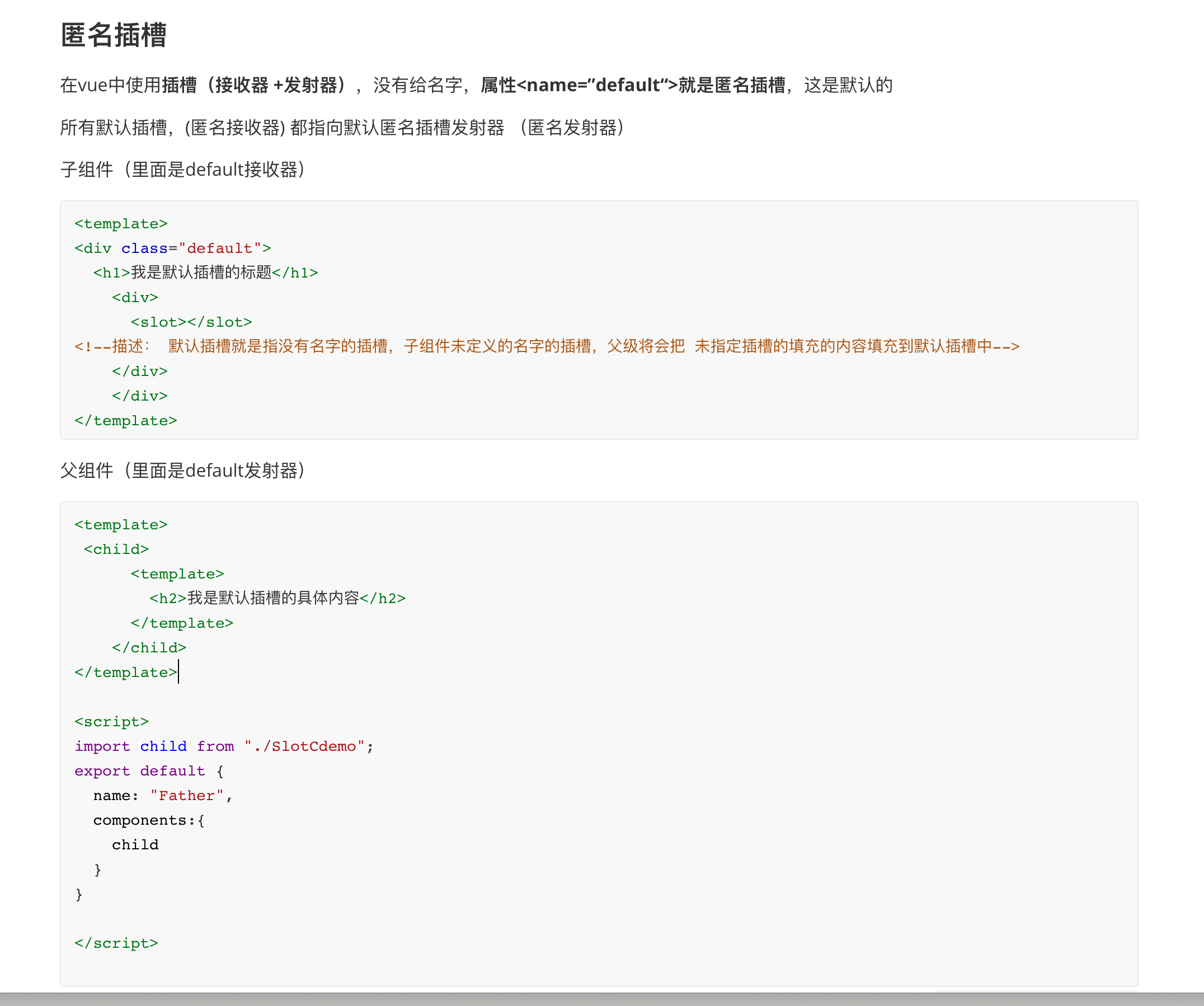Image resolution: width=1204 pixels, height=1006 pixels.
Task: Click the components:{ line
Action: tap(149, 820)
